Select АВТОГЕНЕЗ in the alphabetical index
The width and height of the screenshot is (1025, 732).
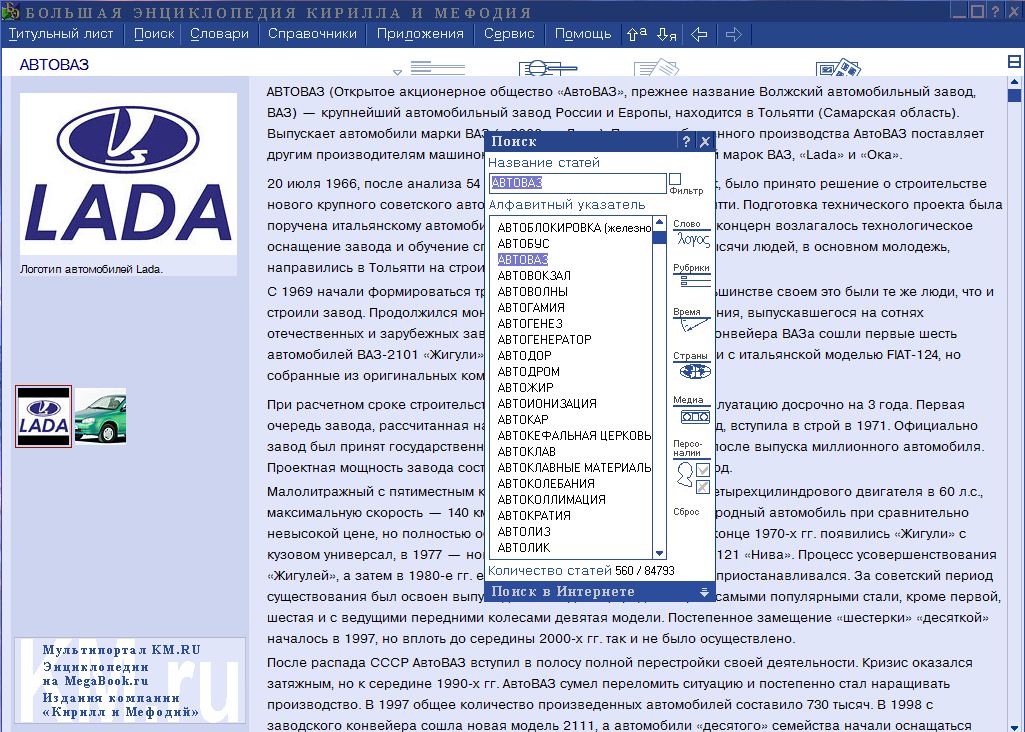[x=529, y=324]
